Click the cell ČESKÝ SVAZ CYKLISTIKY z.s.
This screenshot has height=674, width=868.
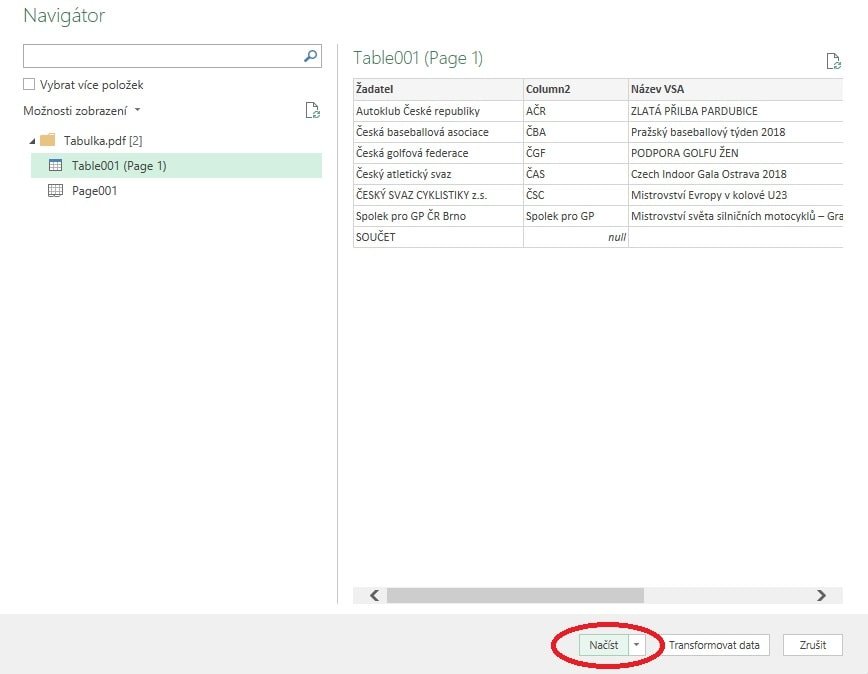pyautogui.click(x=438, y=195)
